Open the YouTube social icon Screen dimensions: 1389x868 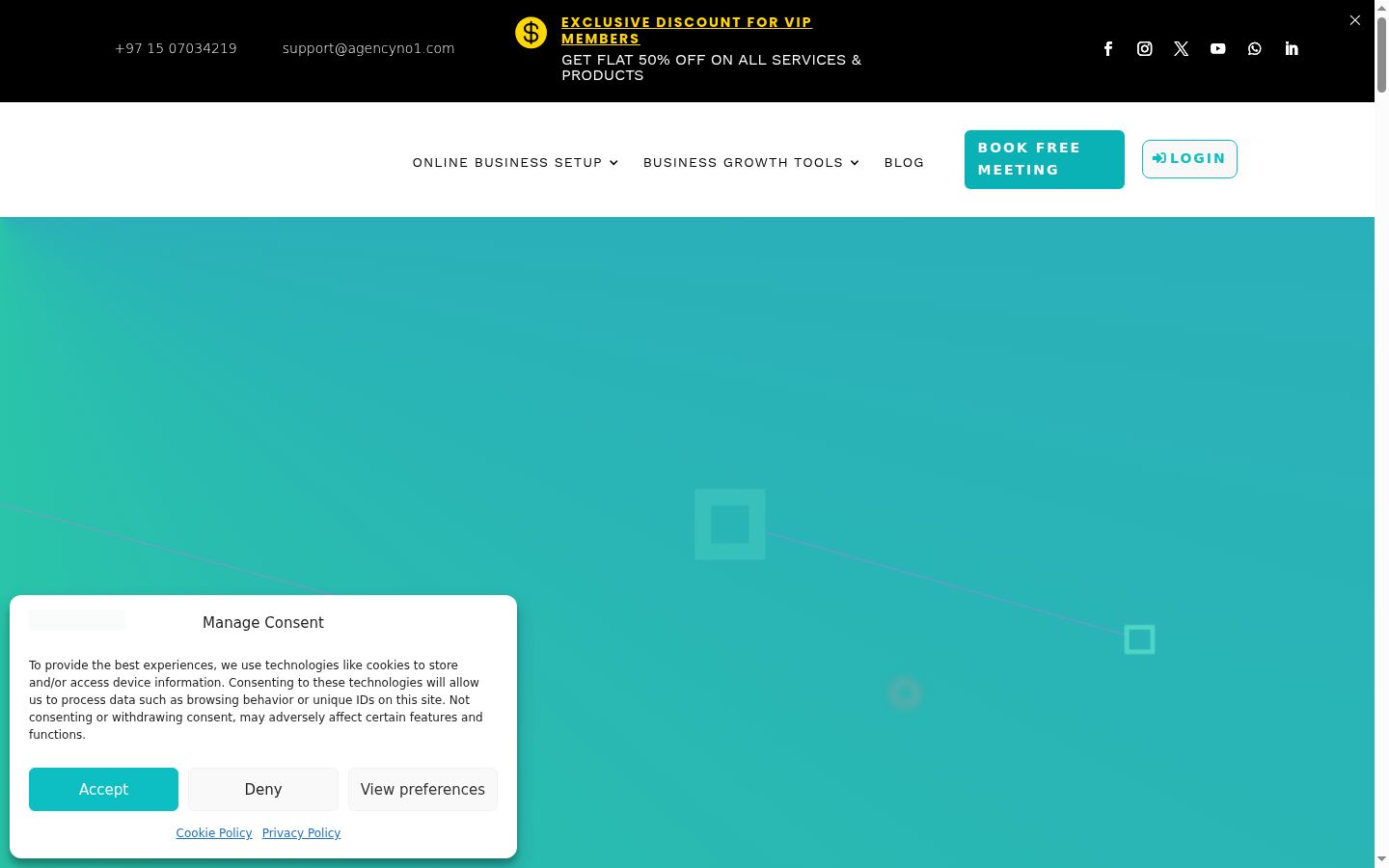pos(1218,48)
